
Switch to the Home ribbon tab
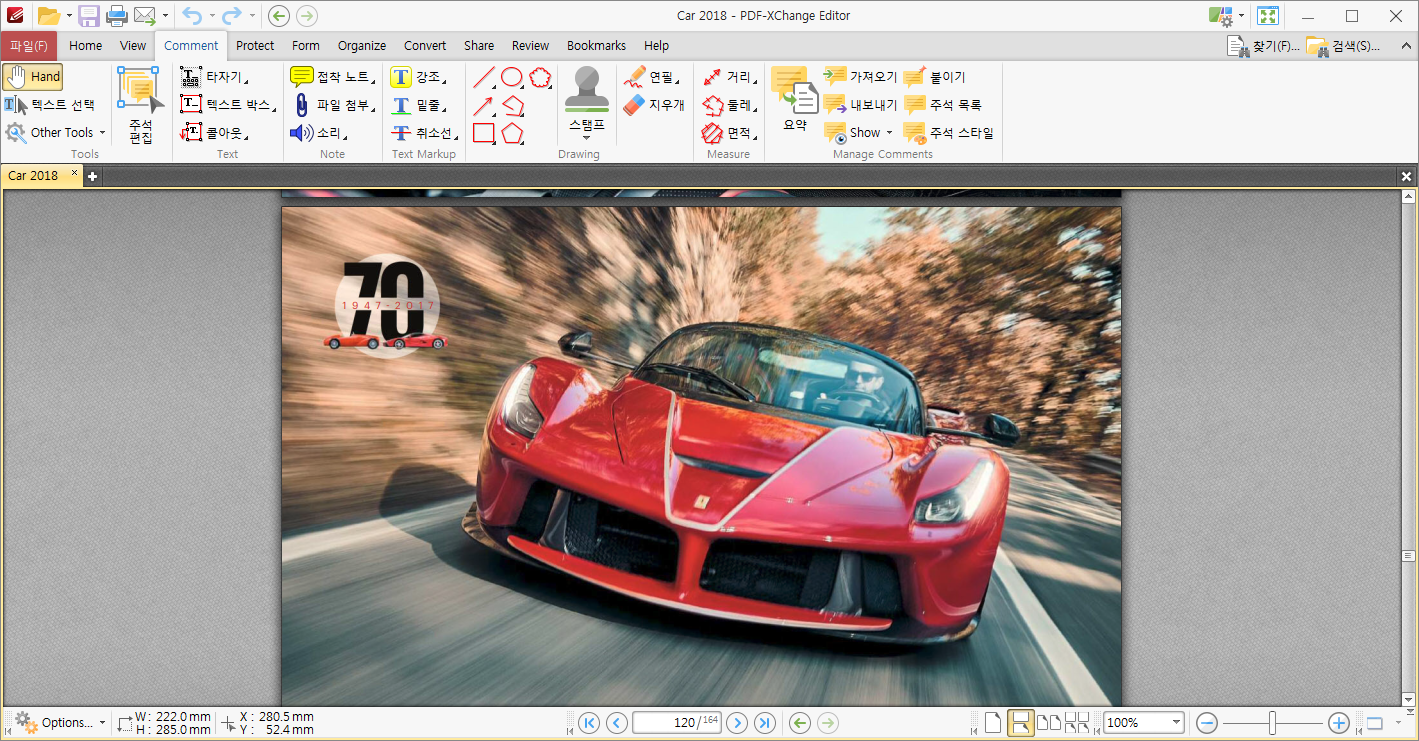85,45
